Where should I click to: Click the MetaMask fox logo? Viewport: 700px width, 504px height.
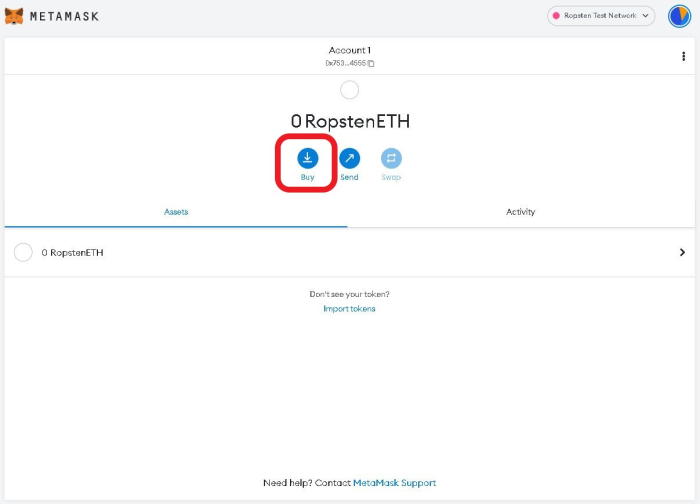click(14, 16)
